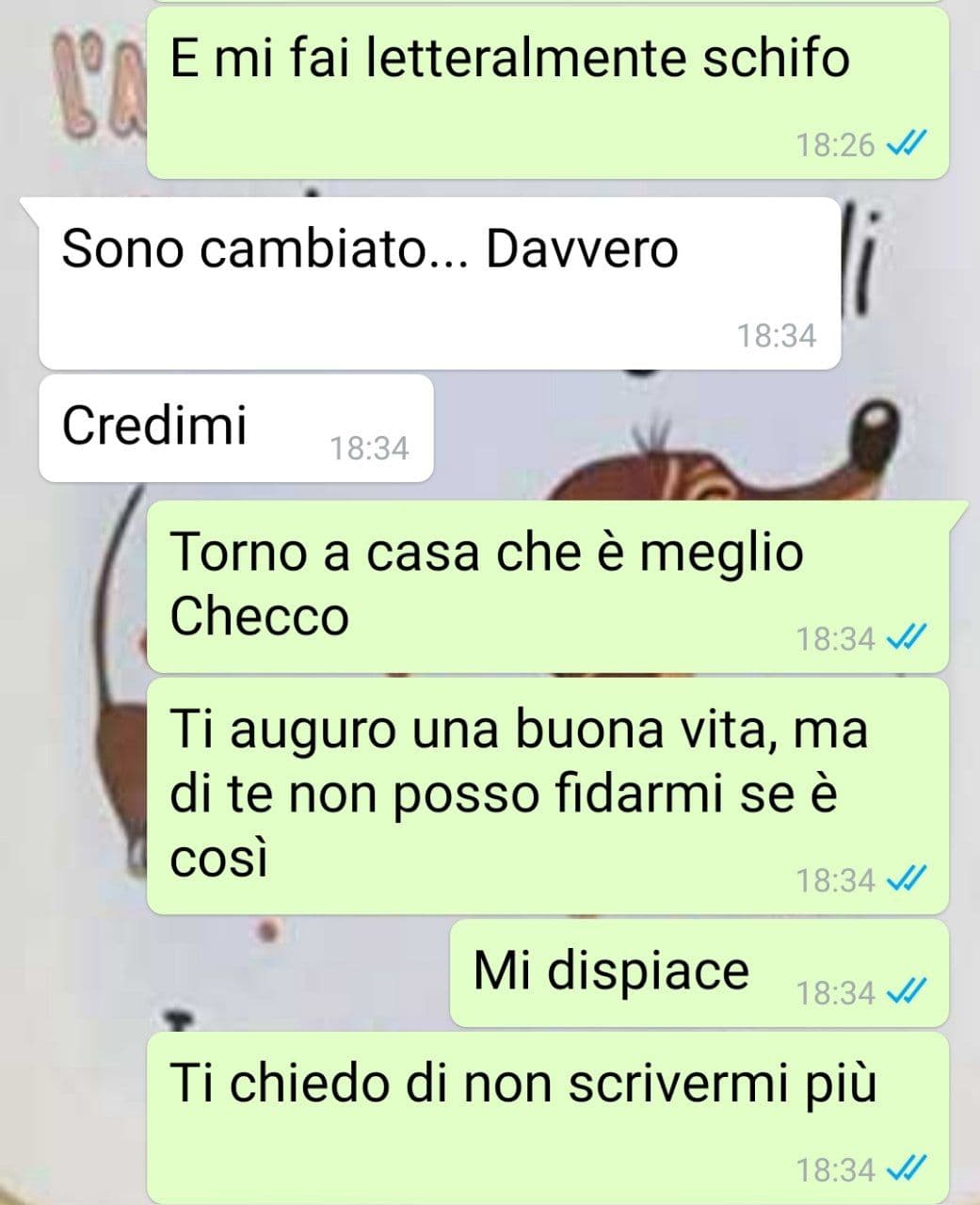Select the 'Mi dispiace' message bubble

pyautogui.click(x=699, y=972)
